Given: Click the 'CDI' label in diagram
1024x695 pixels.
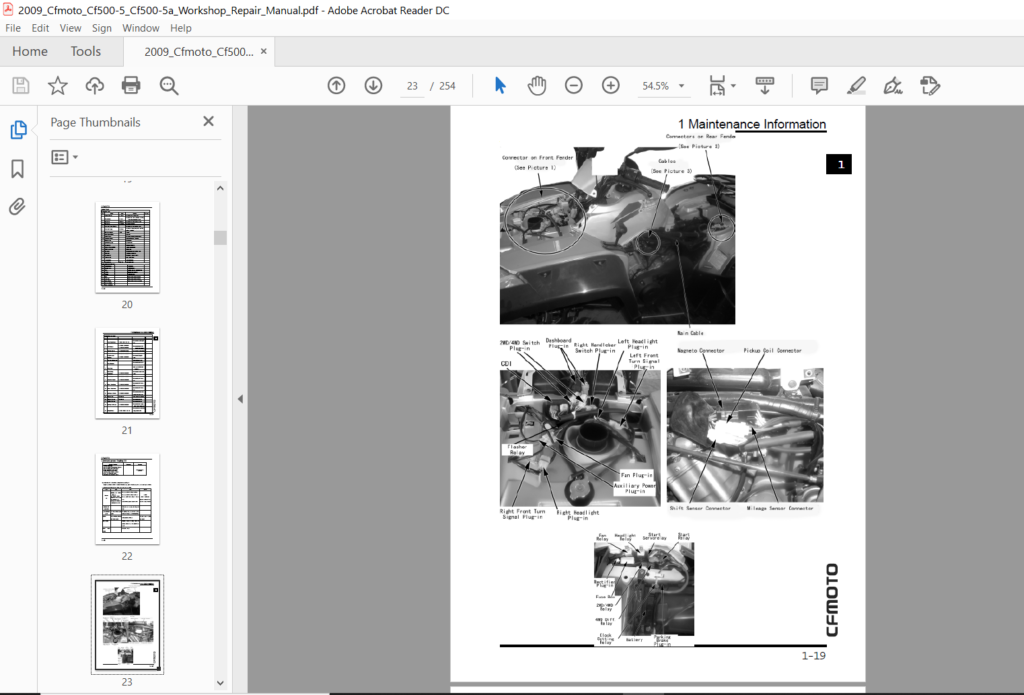Looking at the screenshot, I should [x=506, y=364].
